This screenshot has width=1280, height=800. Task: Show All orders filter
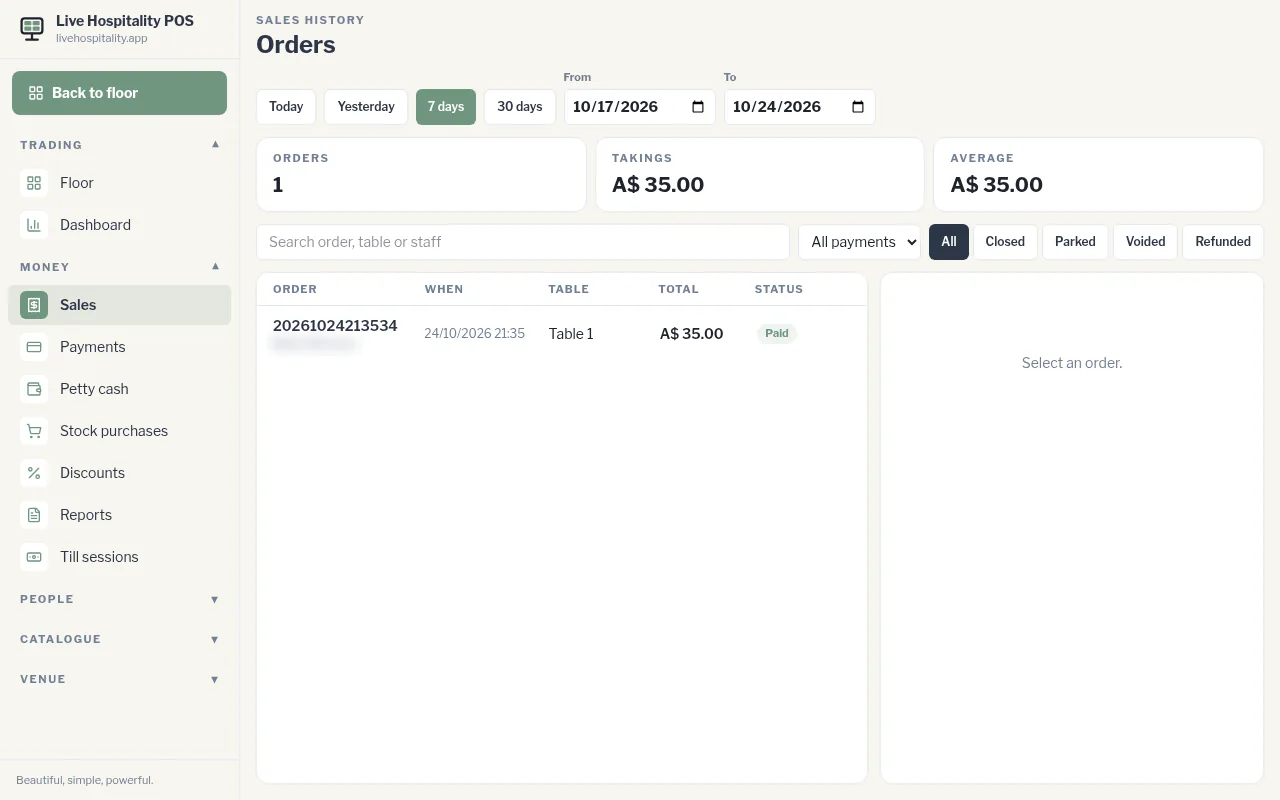[x=949, y=242]
